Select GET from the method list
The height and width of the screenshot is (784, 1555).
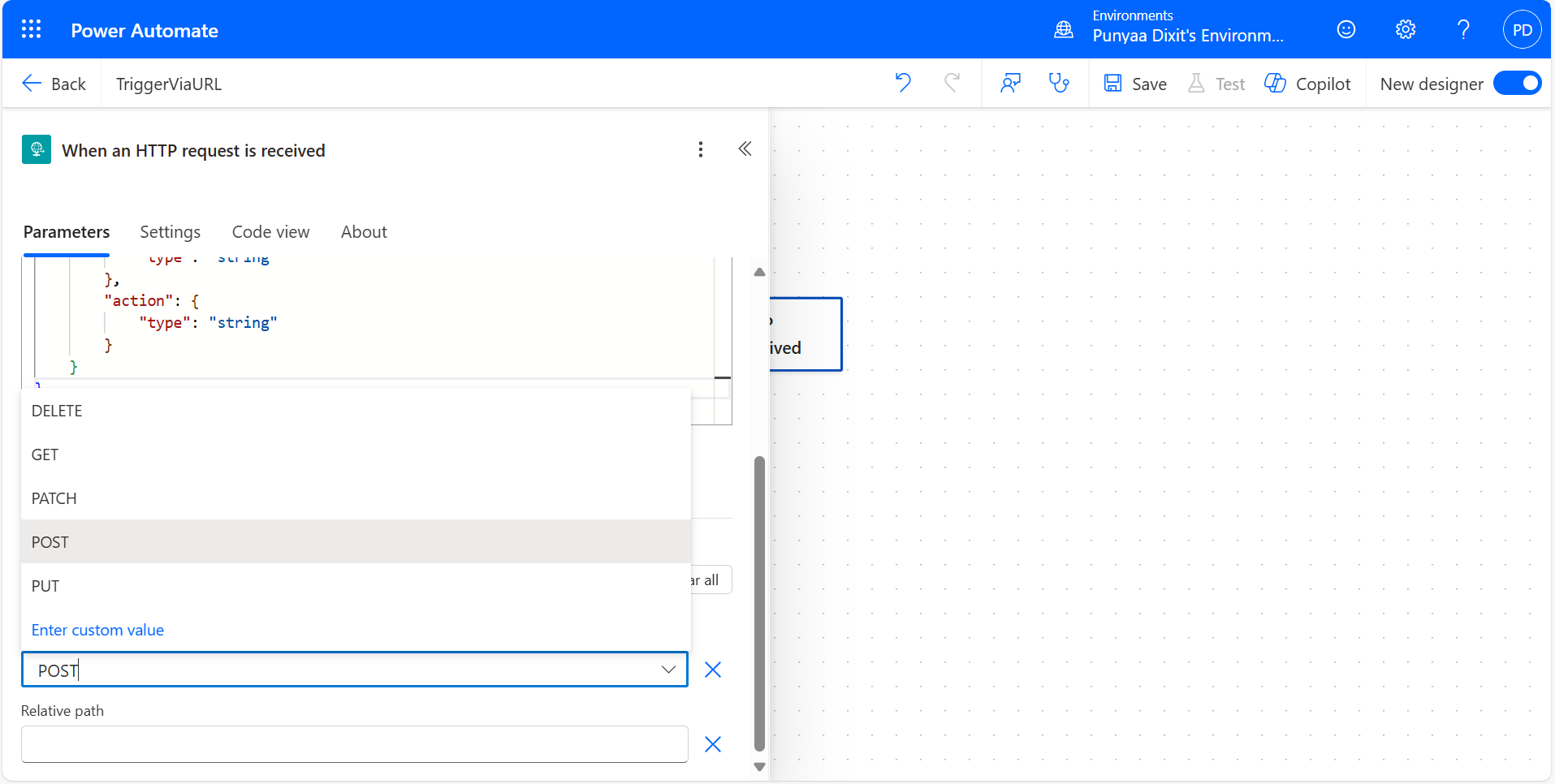45,454
